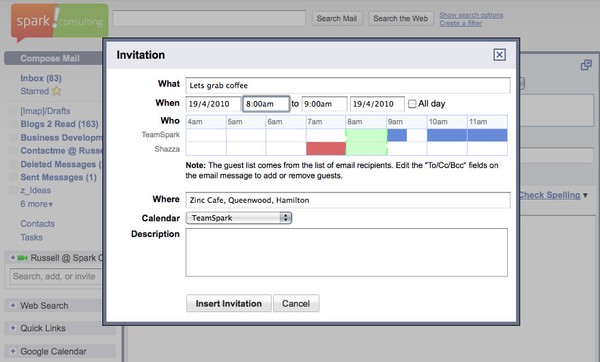Click the Shazza guest row label
600x362 pixels.
167,149
